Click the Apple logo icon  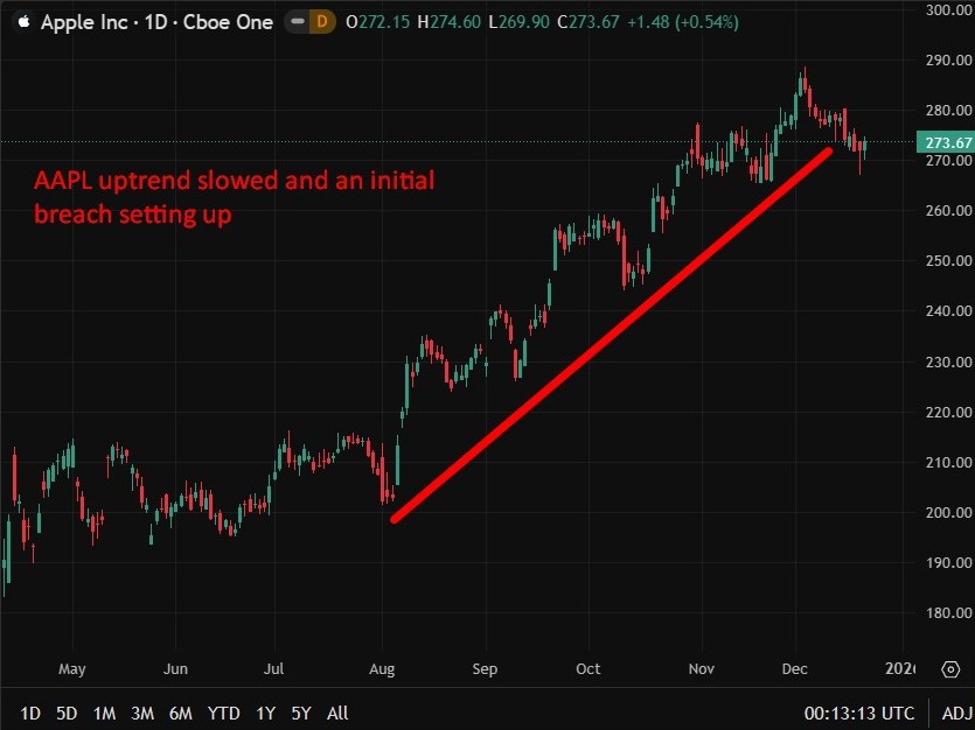tap(22, 21)
